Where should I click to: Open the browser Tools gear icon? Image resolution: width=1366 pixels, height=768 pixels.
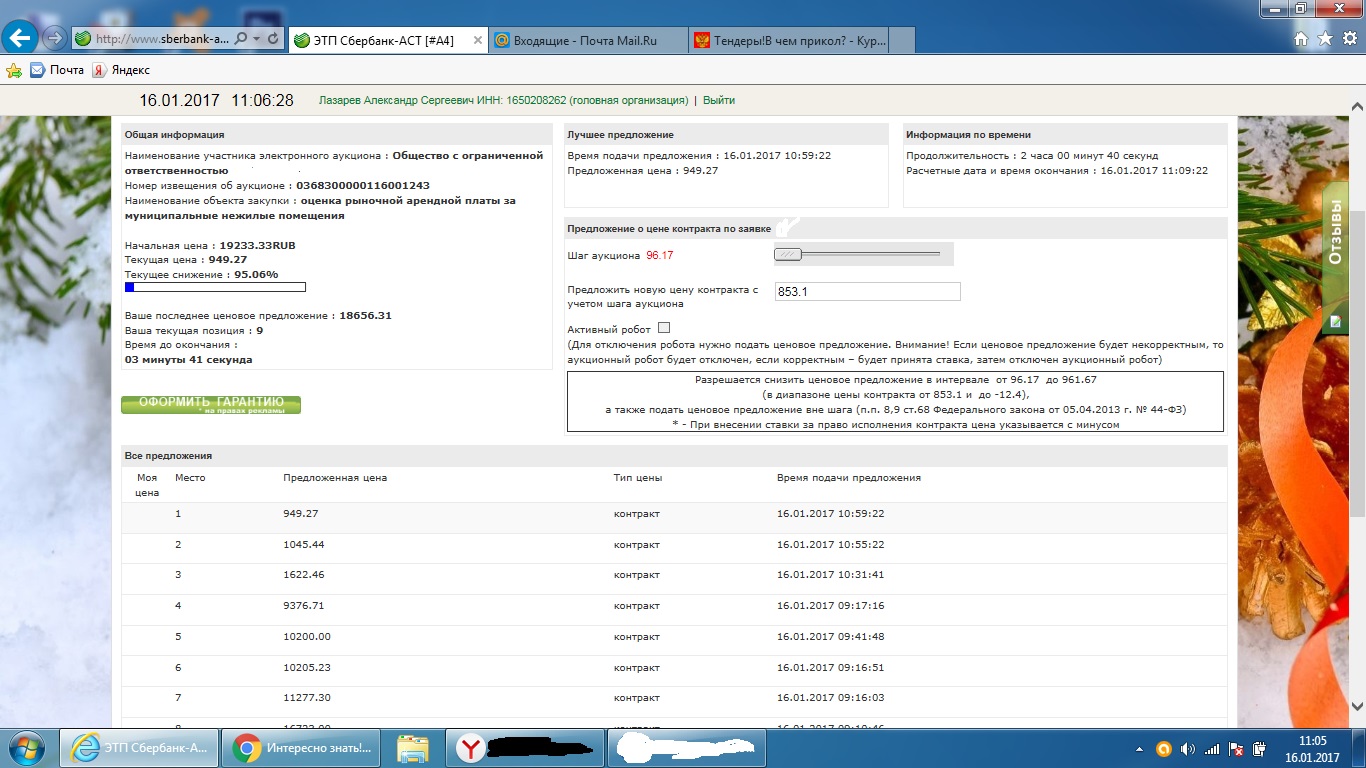click(1349, 39)
